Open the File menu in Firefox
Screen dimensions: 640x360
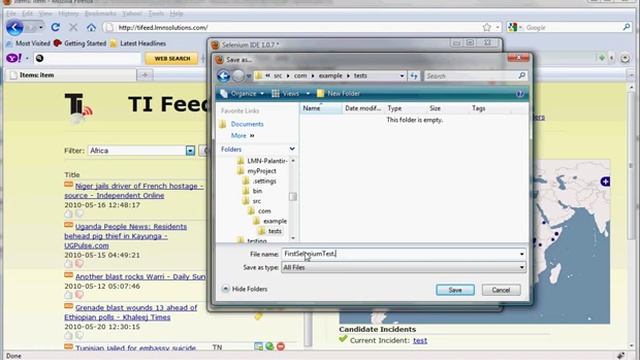(11, 13)
